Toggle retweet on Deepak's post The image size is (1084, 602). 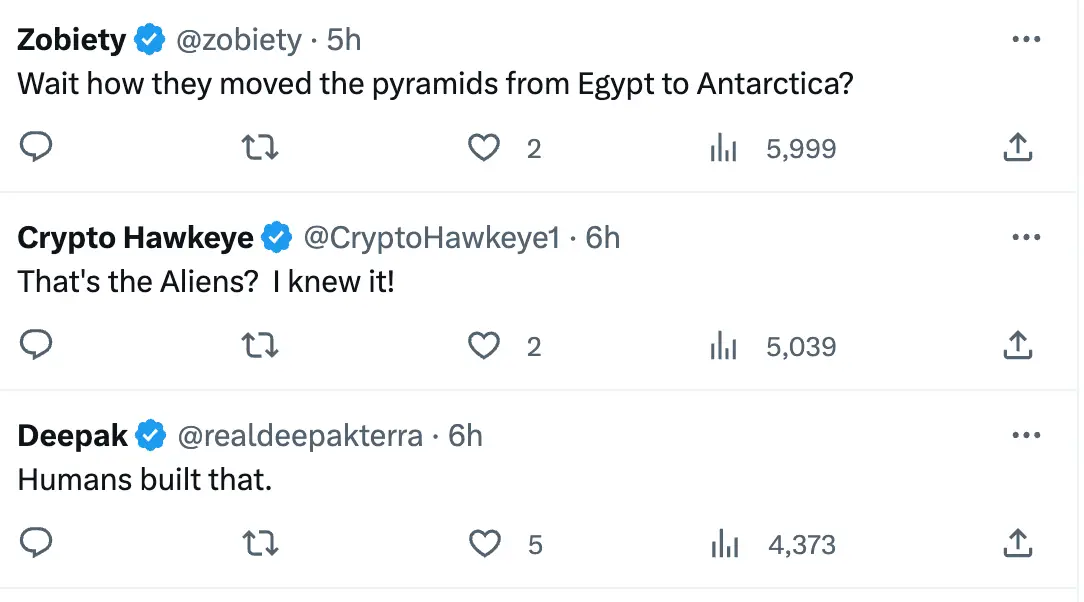[x=260, y=544]
